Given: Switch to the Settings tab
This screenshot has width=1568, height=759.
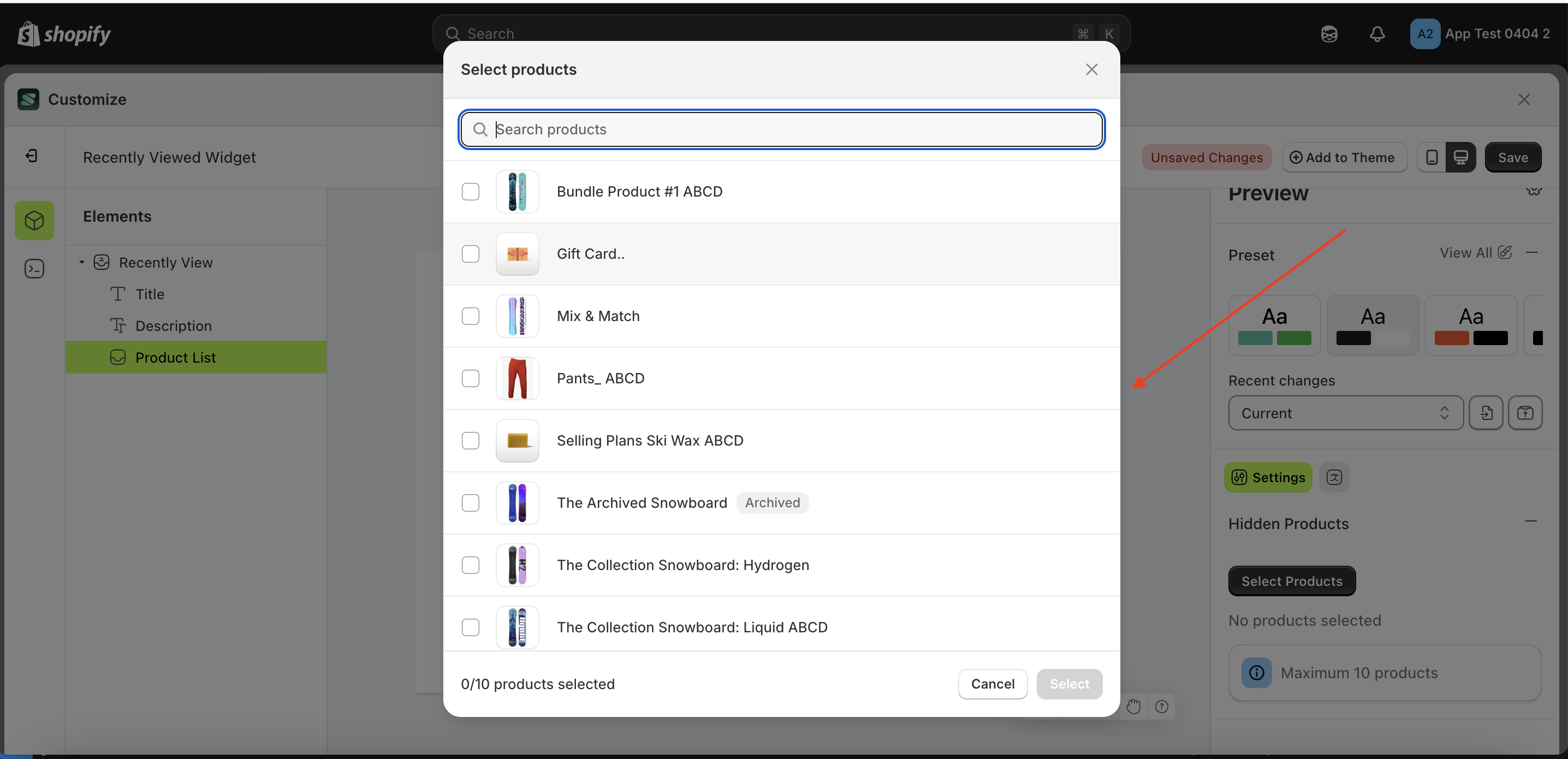Looking at the screenshot, I should 1267,477.
